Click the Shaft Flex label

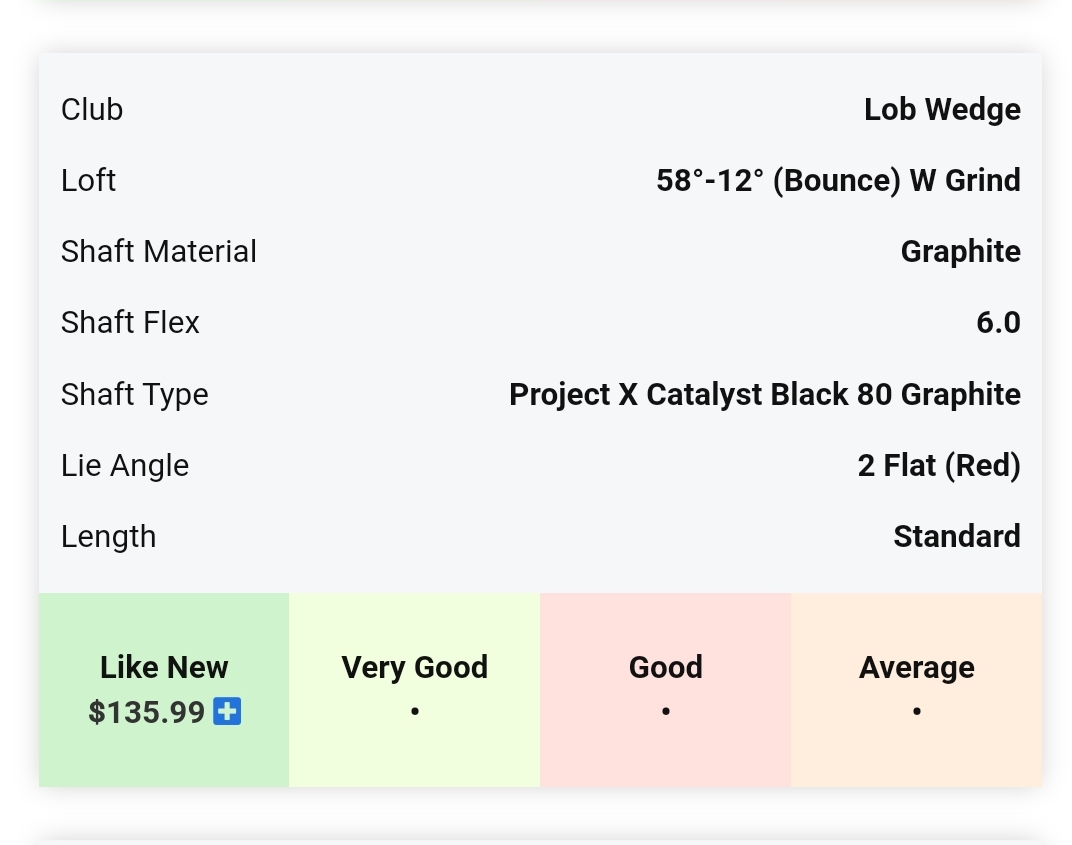[130, 322]
